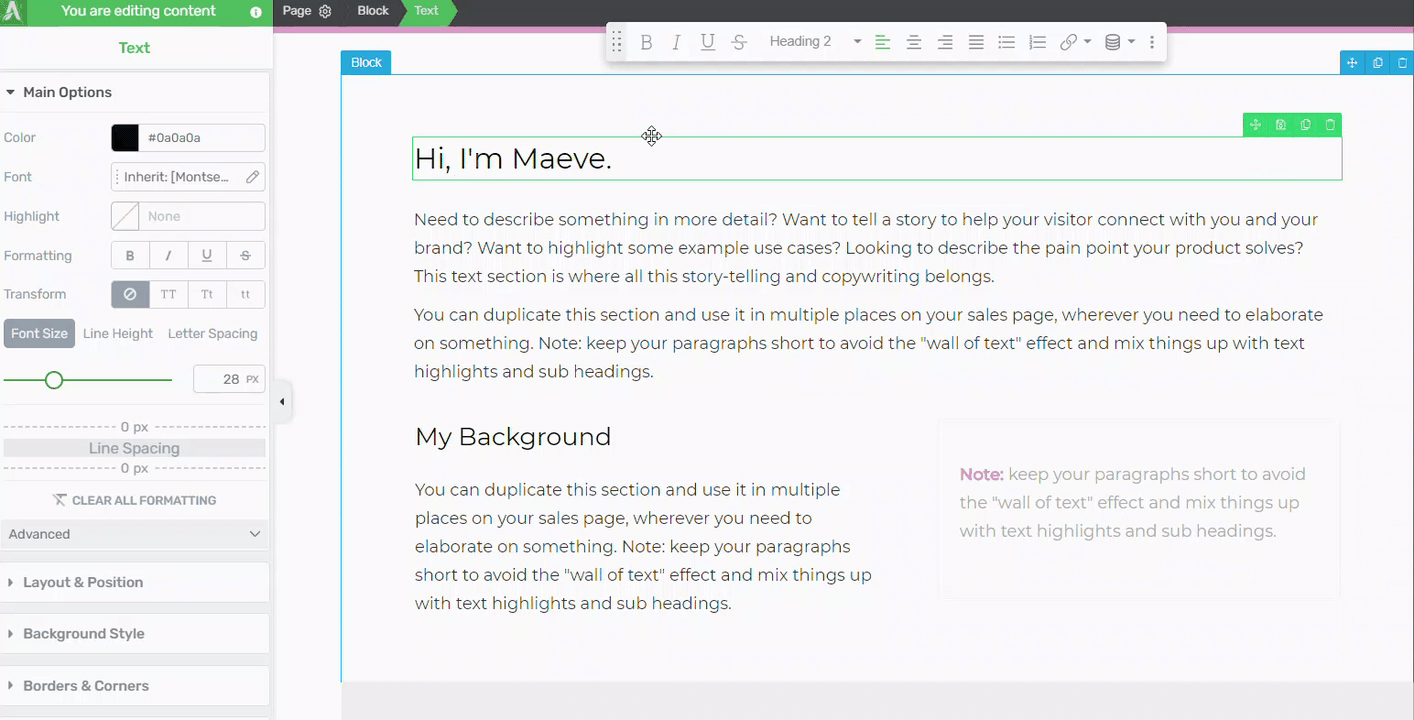The height and width of the screenshot is (720, 1414).
Task: Open the toolbar three-dot more menu
Action: 1152,42
